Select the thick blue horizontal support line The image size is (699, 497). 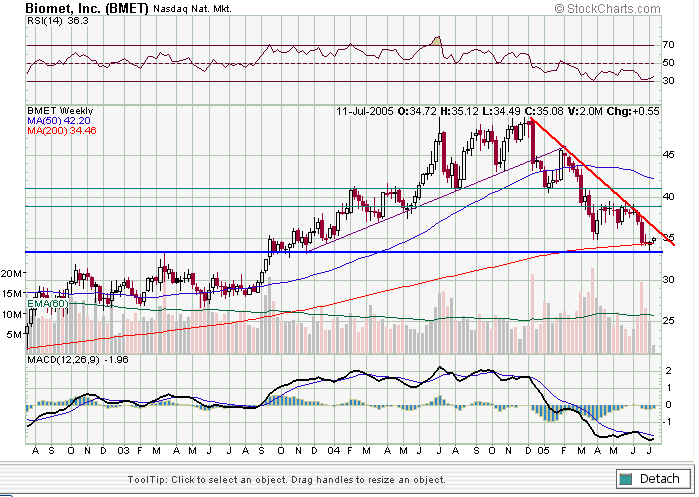coord(344,252)
